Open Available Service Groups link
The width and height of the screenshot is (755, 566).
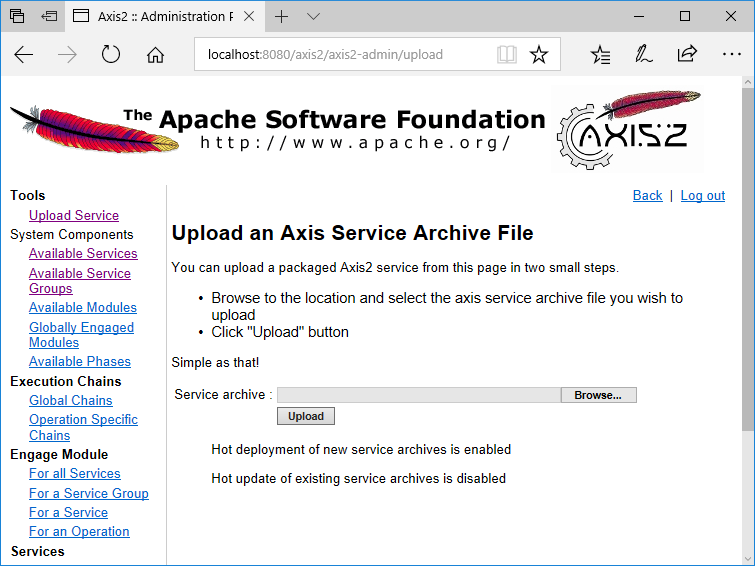(x=79, y=281)
